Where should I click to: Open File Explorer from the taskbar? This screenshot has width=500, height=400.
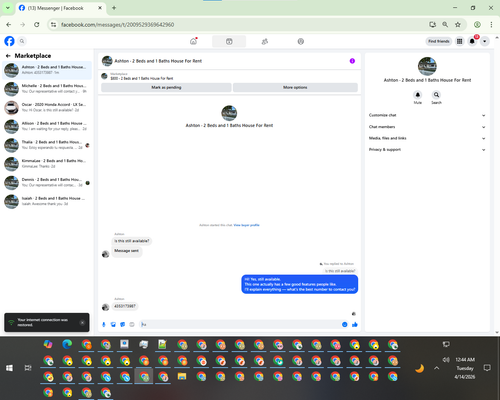(x=182, y=377)
